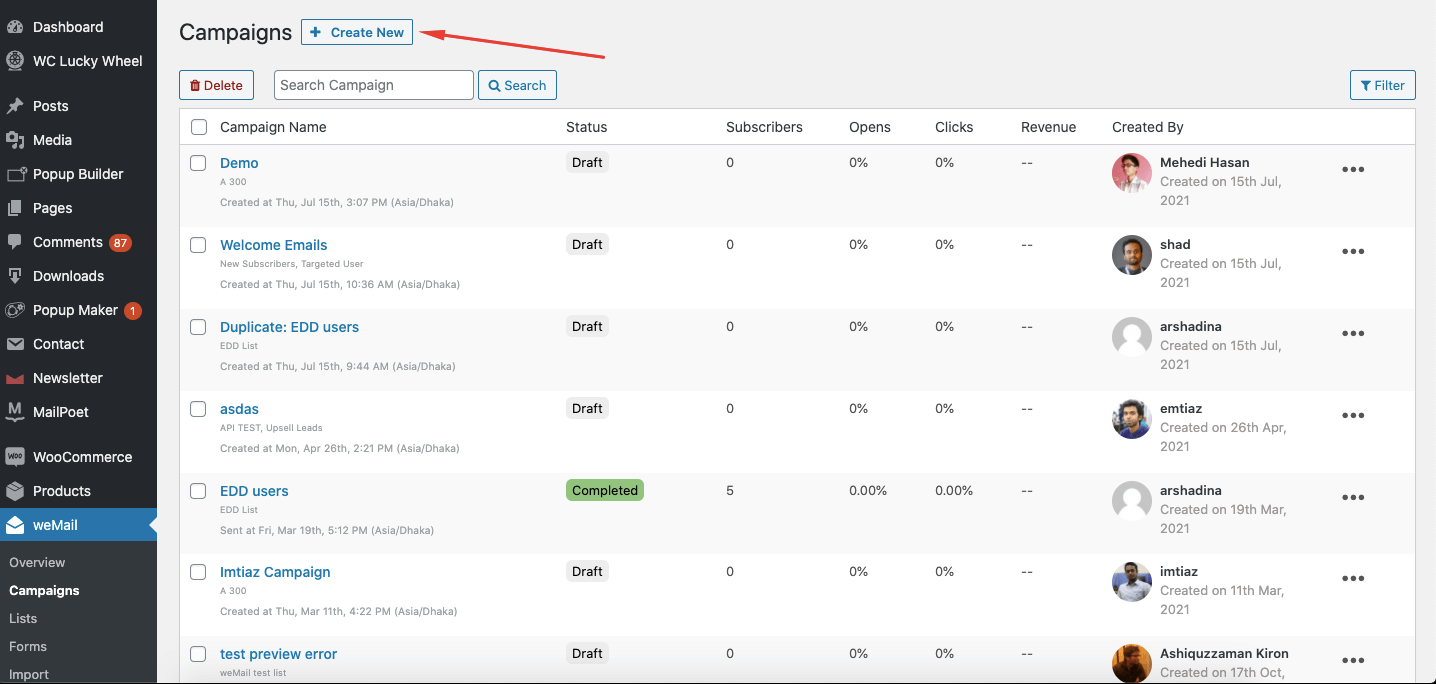Check the select-all campaigns checkbox
1436x684 pixels.
[198, 127]
